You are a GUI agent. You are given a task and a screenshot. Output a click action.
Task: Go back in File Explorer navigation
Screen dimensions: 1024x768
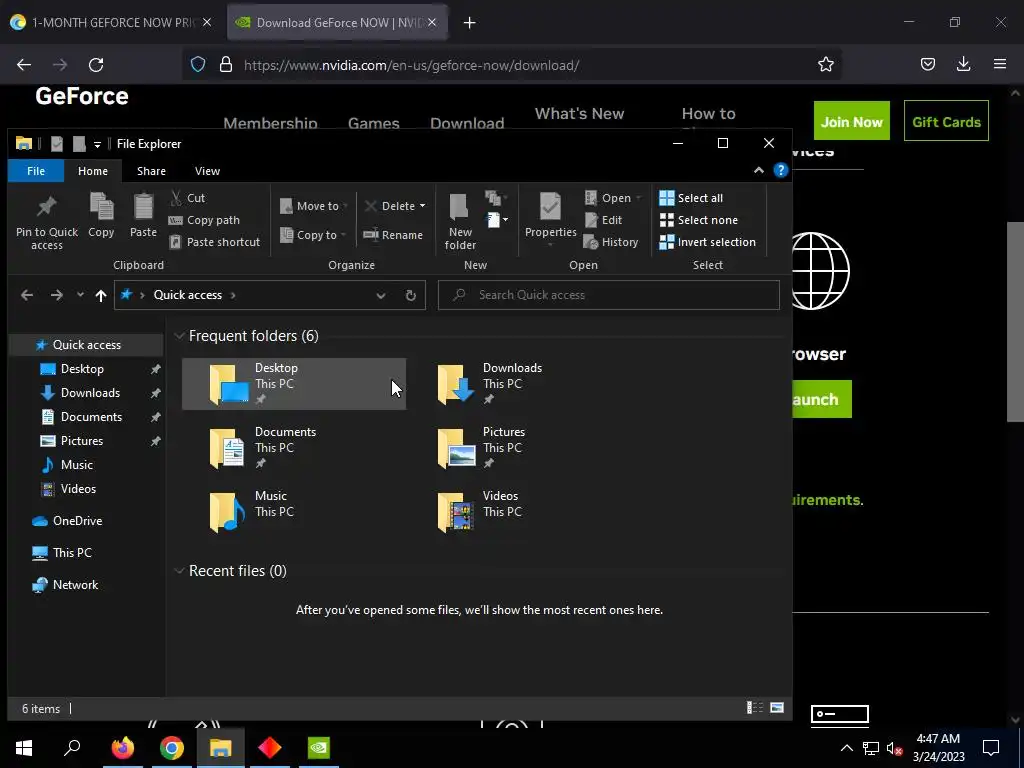(x=27, y=295)
